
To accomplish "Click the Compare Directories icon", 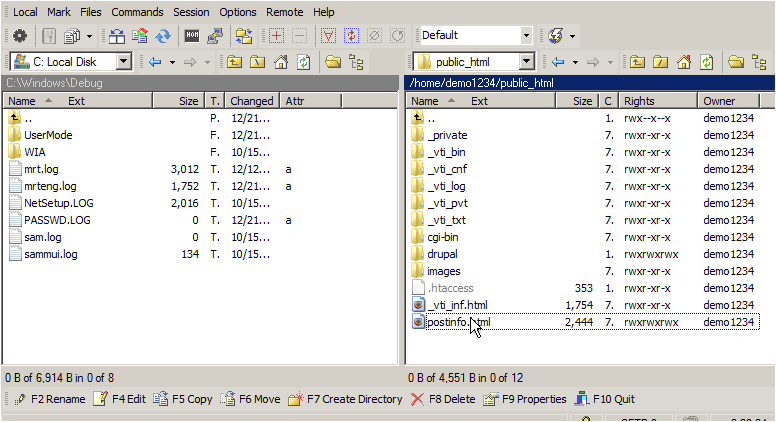I will coord(117,36).
